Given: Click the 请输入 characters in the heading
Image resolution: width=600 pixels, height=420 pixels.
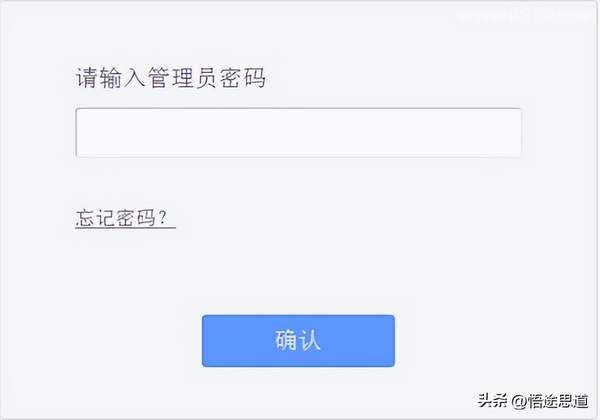Looking at the screenshot, I should tap(110, 78).
